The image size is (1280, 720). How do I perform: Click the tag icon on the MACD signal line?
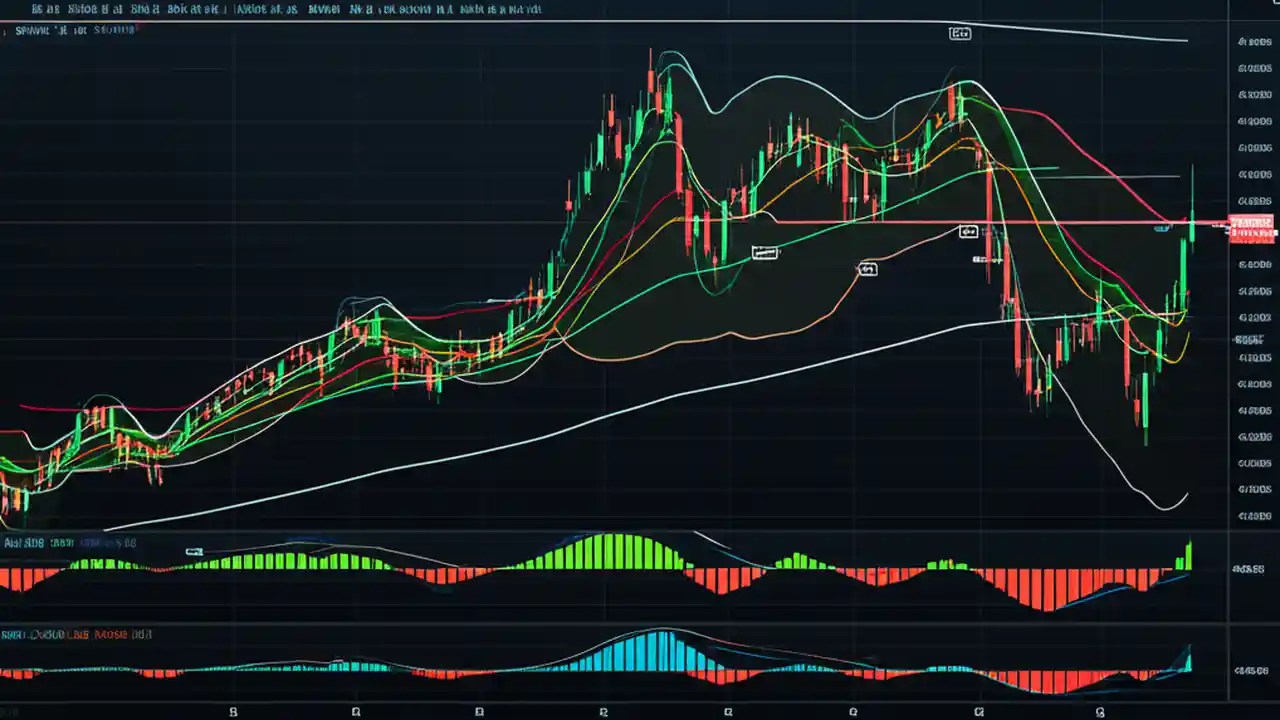tap(195, 551)
